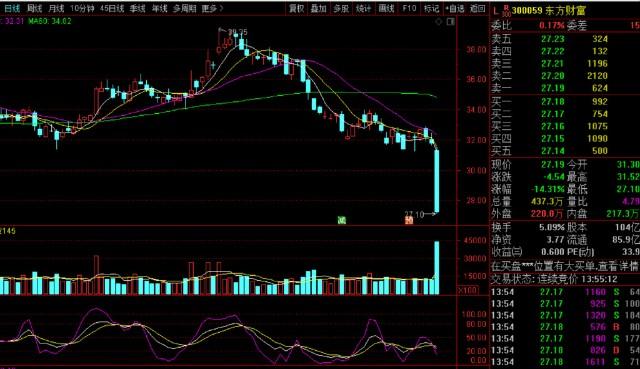
Task: Click the 净资 value 3.77
Action: 556,239
